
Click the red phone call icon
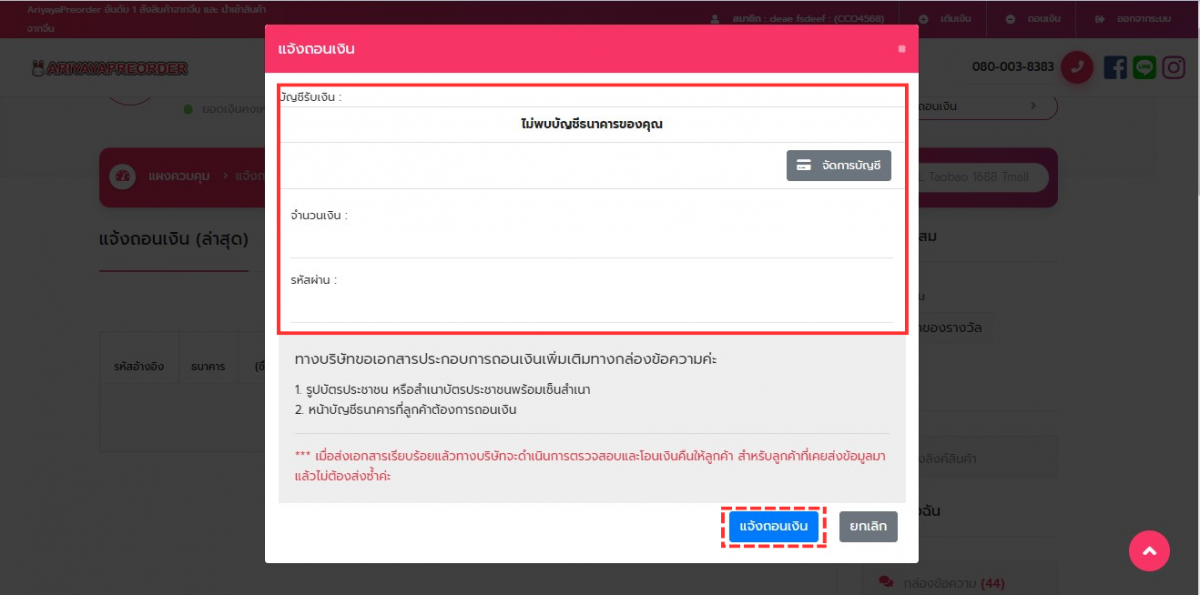tap(1077, 67)
